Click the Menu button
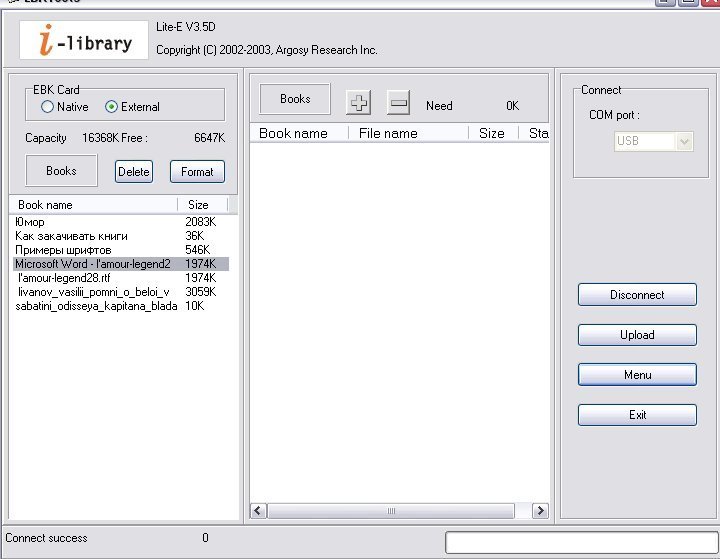720x559 pixels. pyautogui.click(x=637, y=375)
